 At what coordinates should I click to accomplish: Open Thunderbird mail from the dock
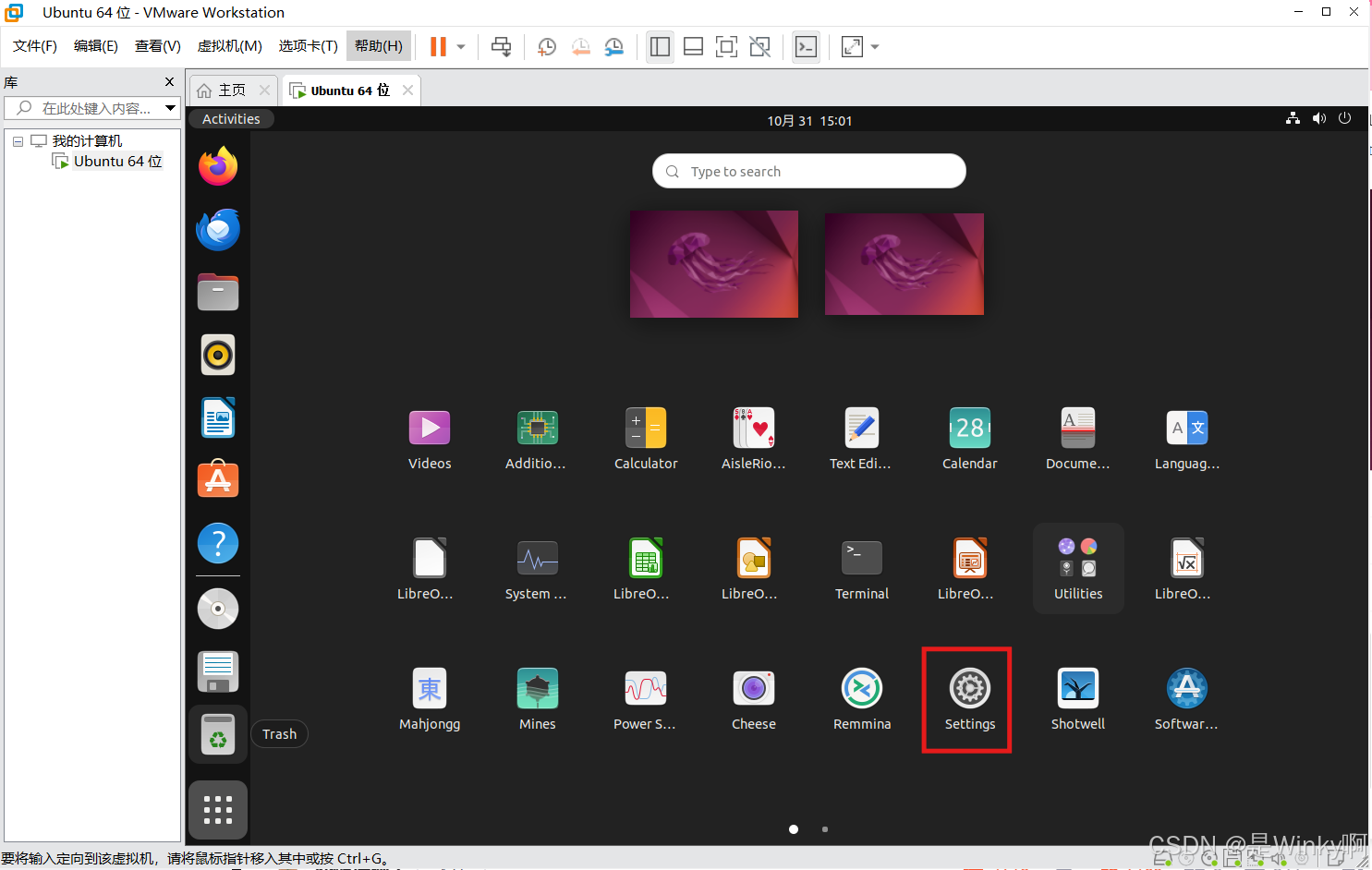coord(218,230)
